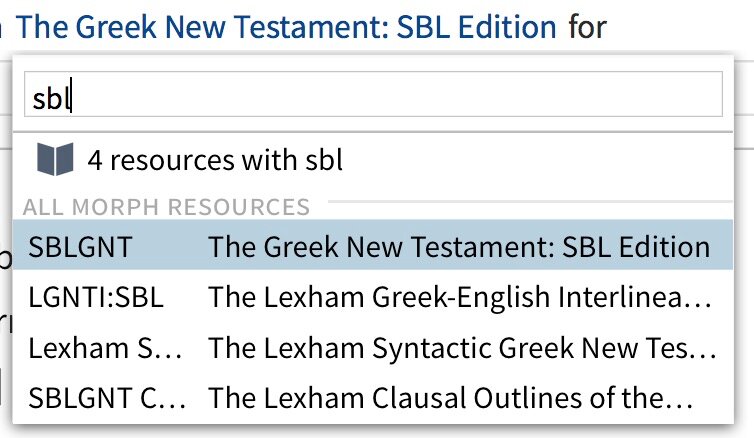Click the list title "The Greek New Testament: SBL Edition"
Image resolution: width=754 pixels, height=438 pixels.
(x=459, y=247)
